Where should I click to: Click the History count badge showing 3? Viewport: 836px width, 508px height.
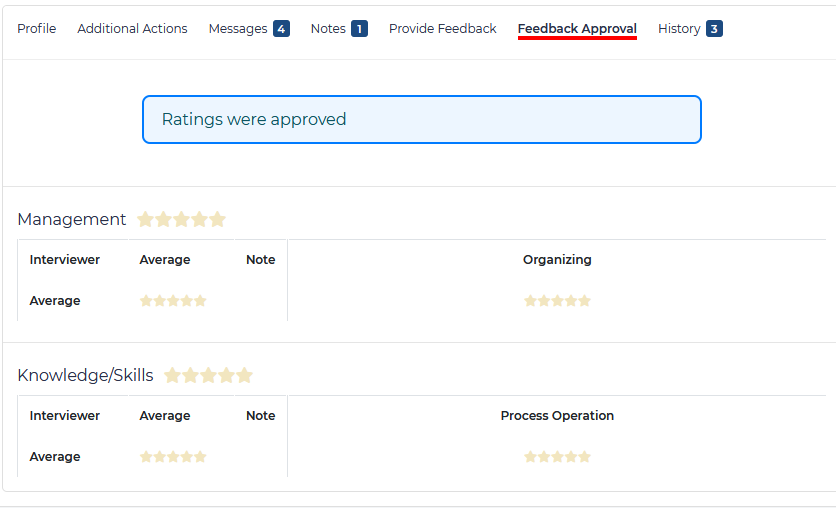(x=714, y=29)
